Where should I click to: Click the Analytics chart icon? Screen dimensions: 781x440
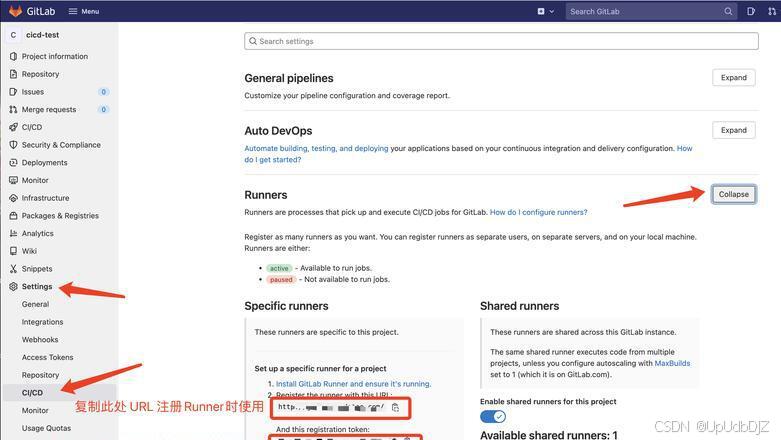13,233
